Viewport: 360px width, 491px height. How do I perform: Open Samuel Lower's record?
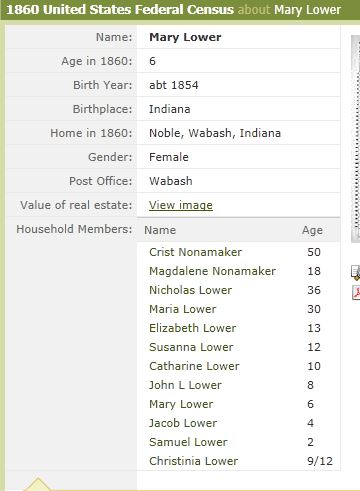point(188,442)
